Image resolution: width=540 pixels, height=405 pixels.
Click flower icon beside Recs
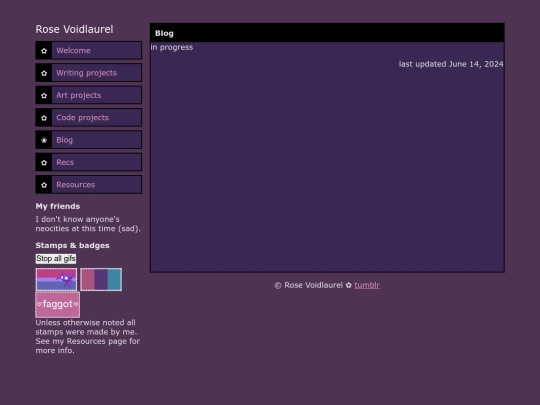(x=44, y=163)
